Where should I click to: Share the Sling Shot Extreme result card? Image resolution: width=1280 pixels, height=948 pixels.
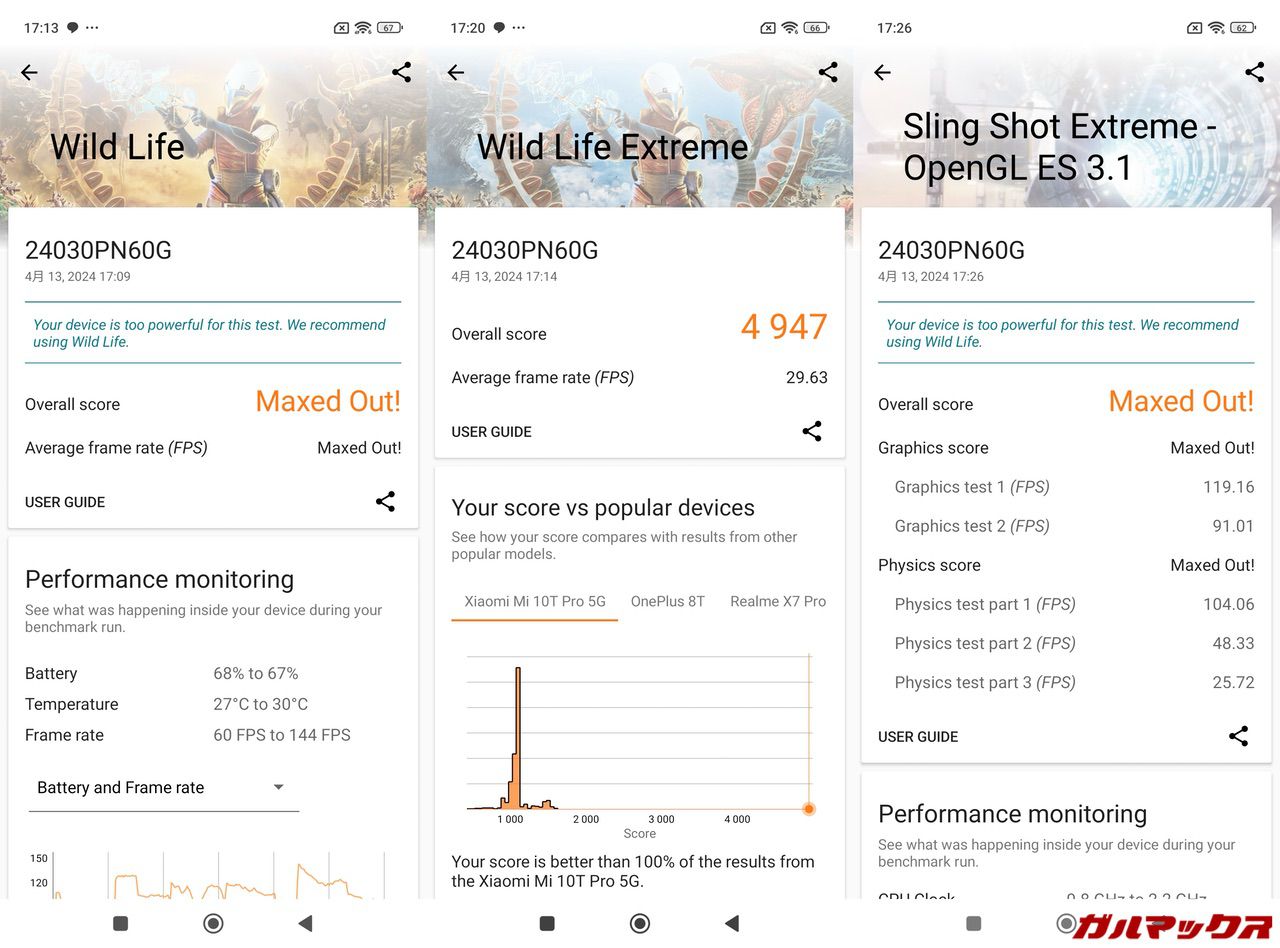(x=1238, y=736)
